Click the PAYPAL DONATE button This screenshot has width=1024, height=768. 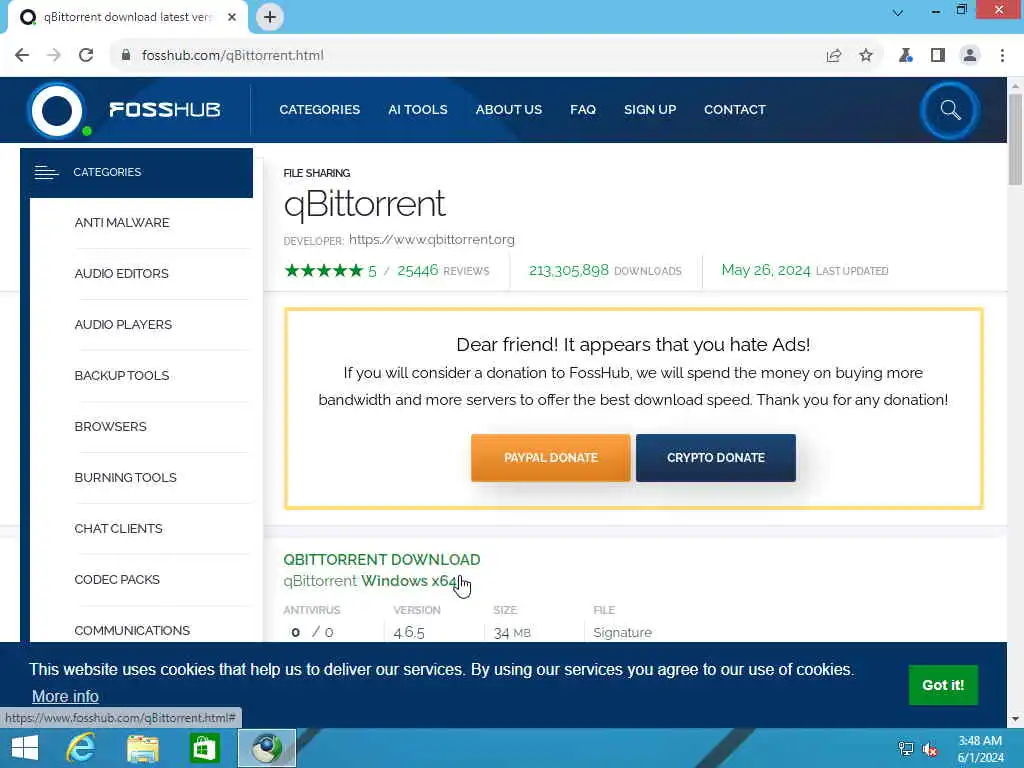[x=551, y=458]
